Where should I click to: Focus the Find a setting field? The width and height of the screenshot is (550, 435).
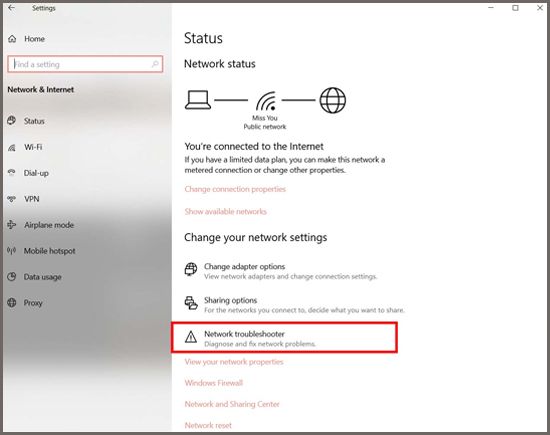coord(85,64)
